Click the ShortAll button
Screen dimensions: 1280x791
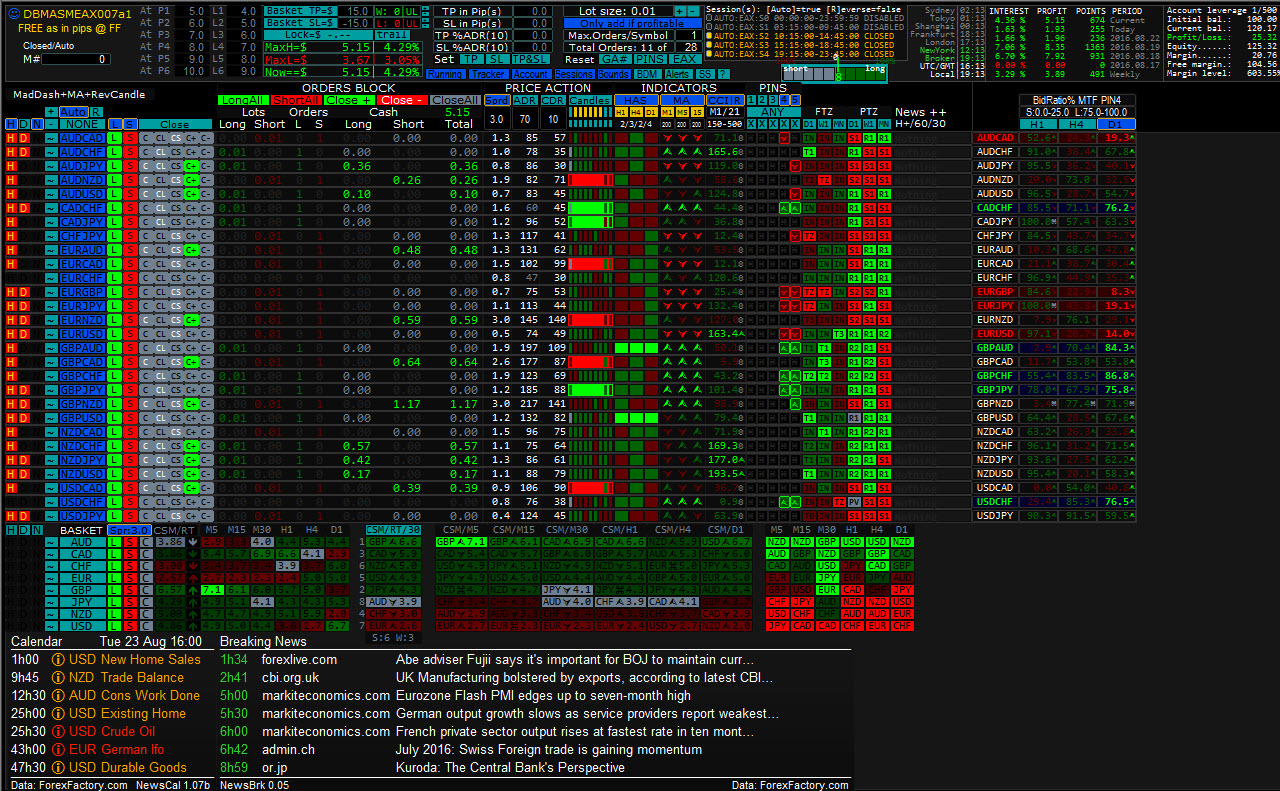click(x=296, y=100)
